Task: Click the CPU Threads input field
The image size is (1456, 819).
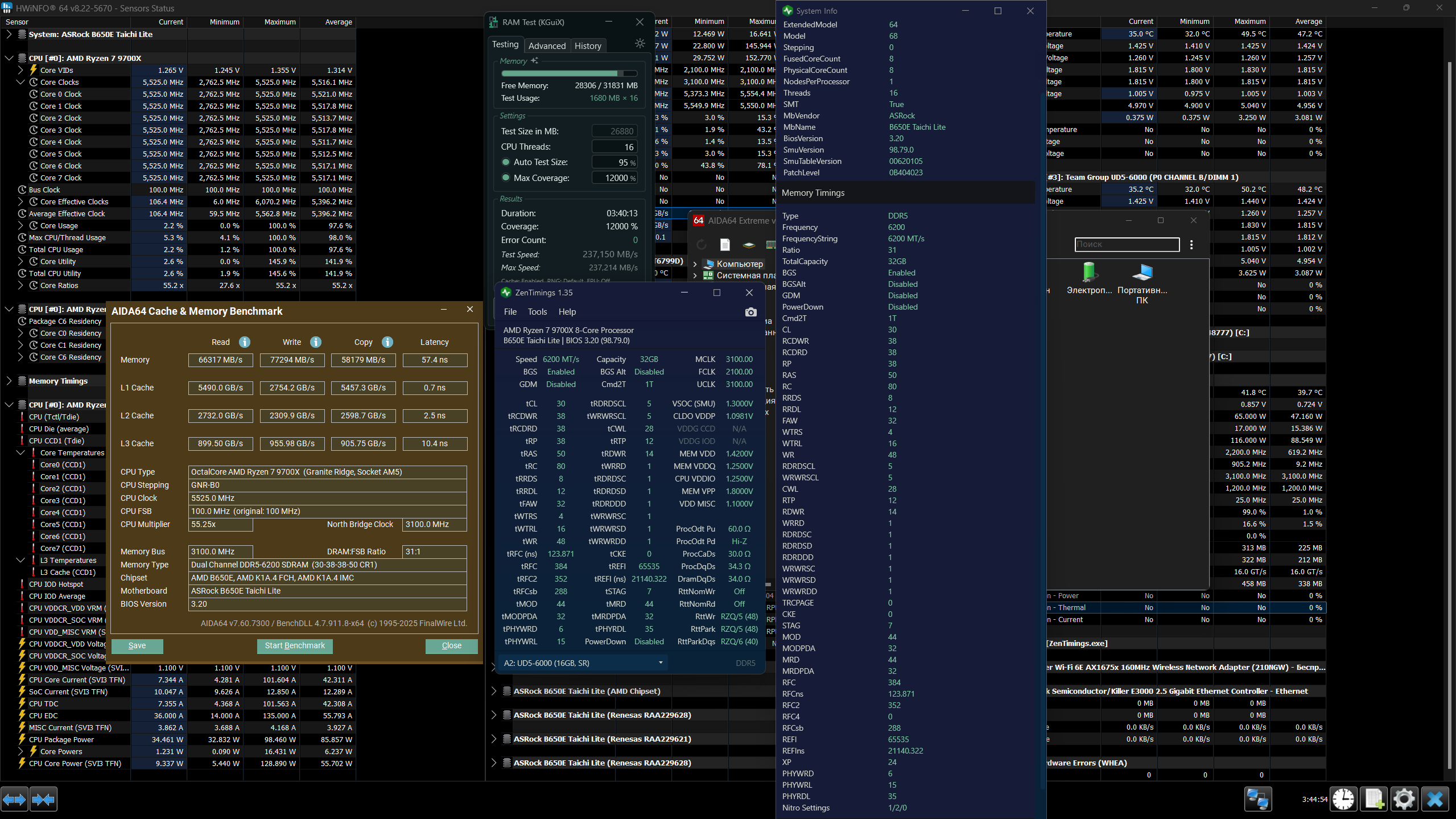Action: tap(614, 147)
